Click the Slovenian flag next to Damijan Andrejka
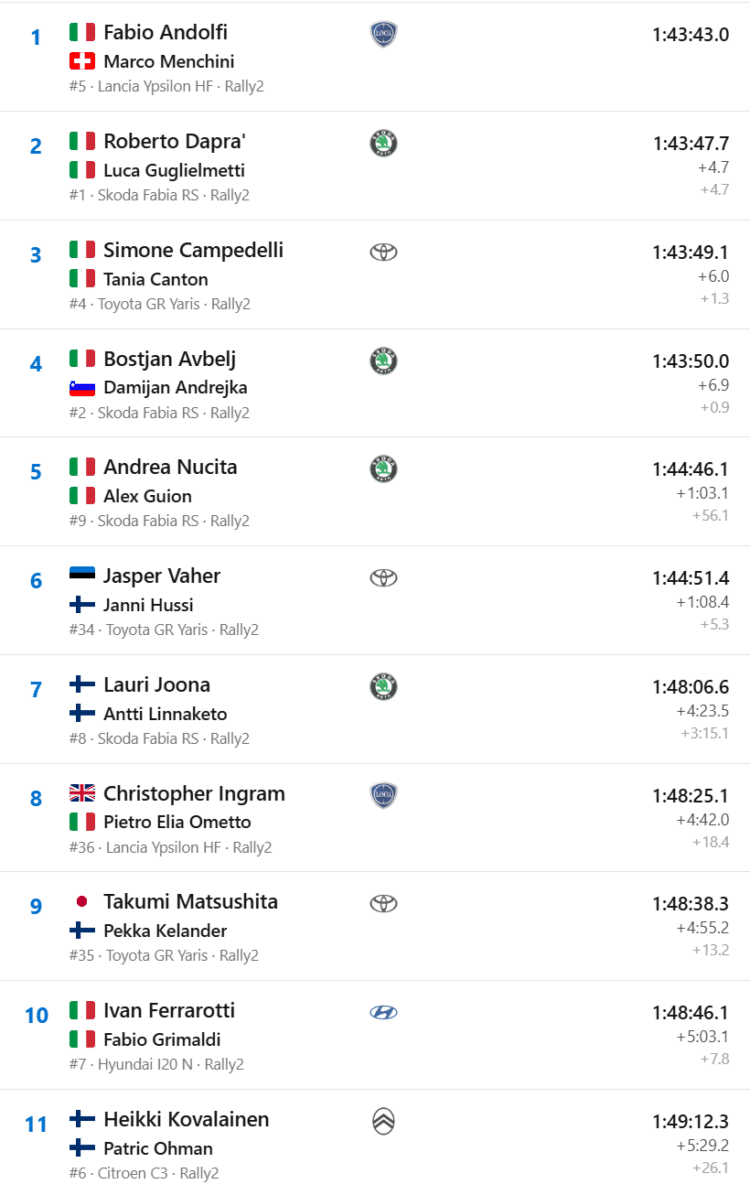This screenshot has height=1195, width=750. tap(82, 388)
